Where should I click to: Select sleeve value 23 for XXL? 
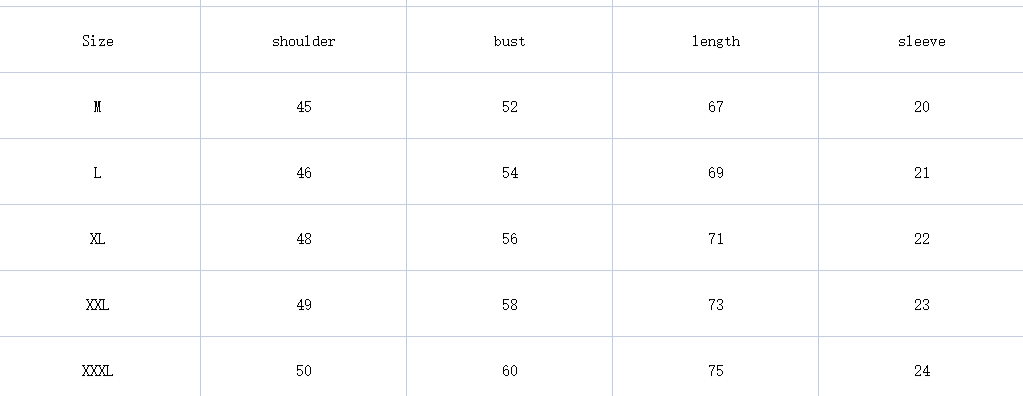pos(922,305)
